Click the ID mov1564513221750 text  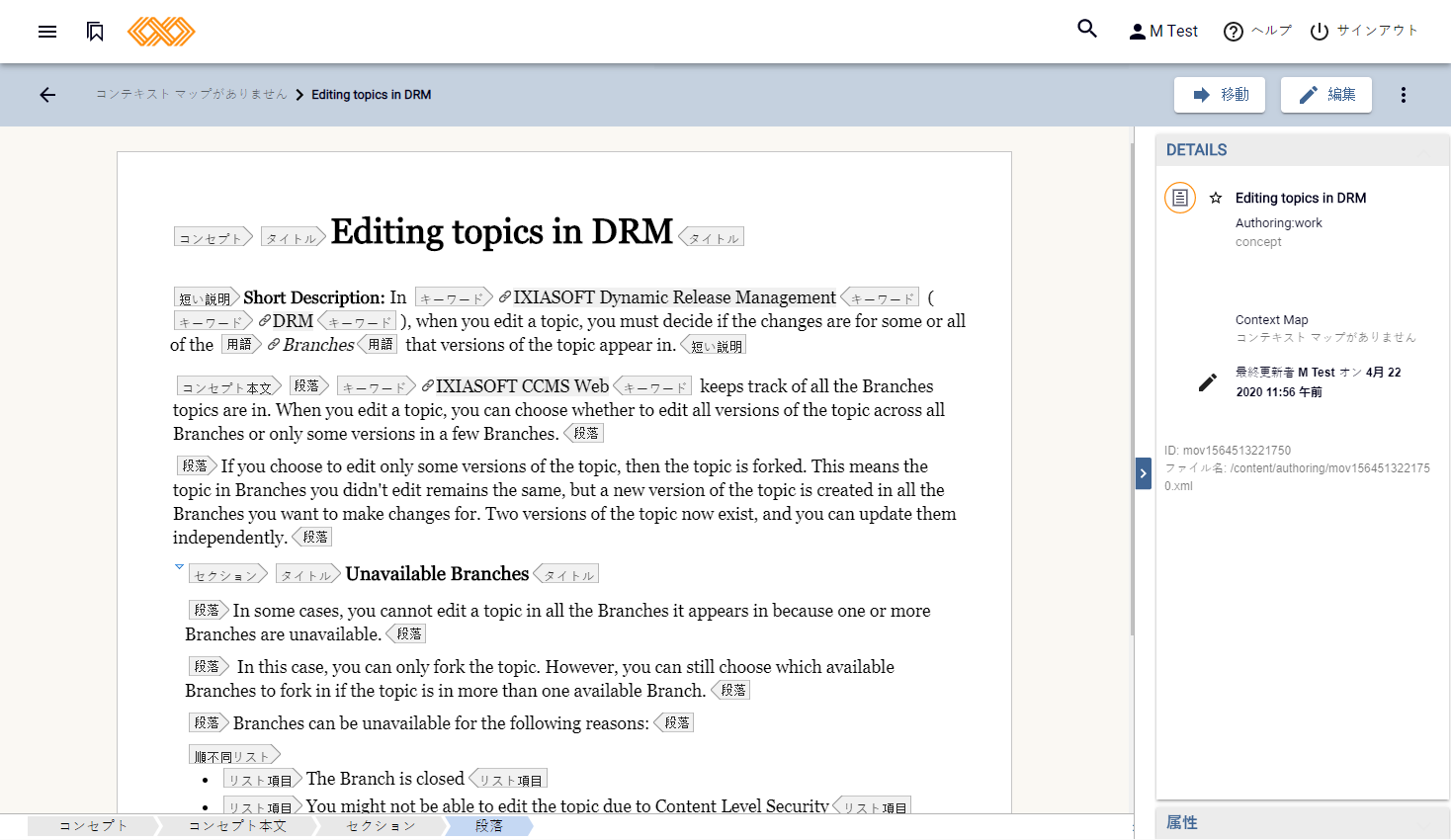pyautogui.click(x=1228, y=451)
